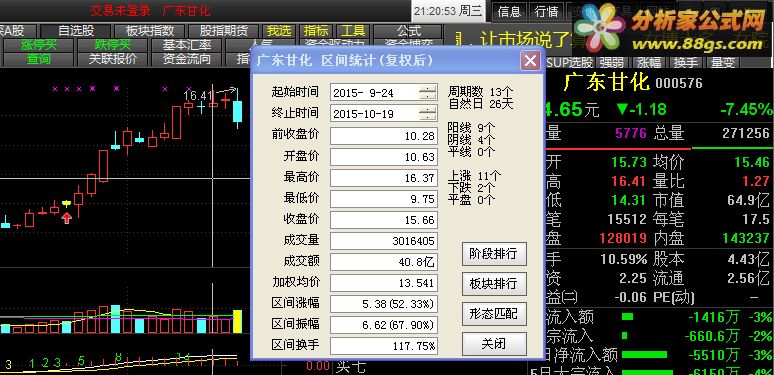Click the 关闭 button in dialog
The width and height of the screenshot is (774, 375).
[494, 344]
